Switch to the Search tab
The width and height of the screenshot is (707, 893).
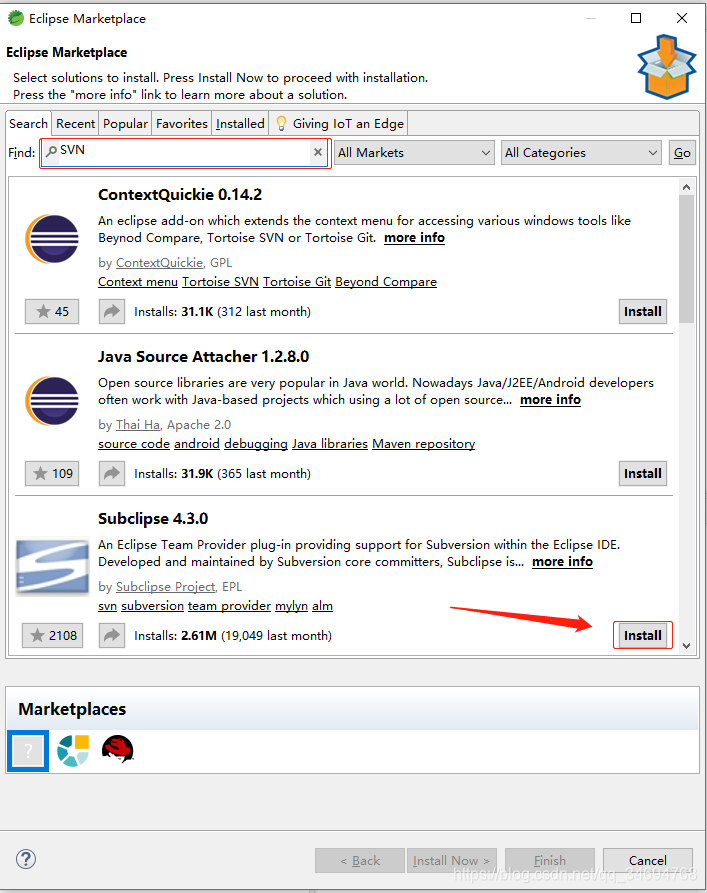(x=28, y=124)
